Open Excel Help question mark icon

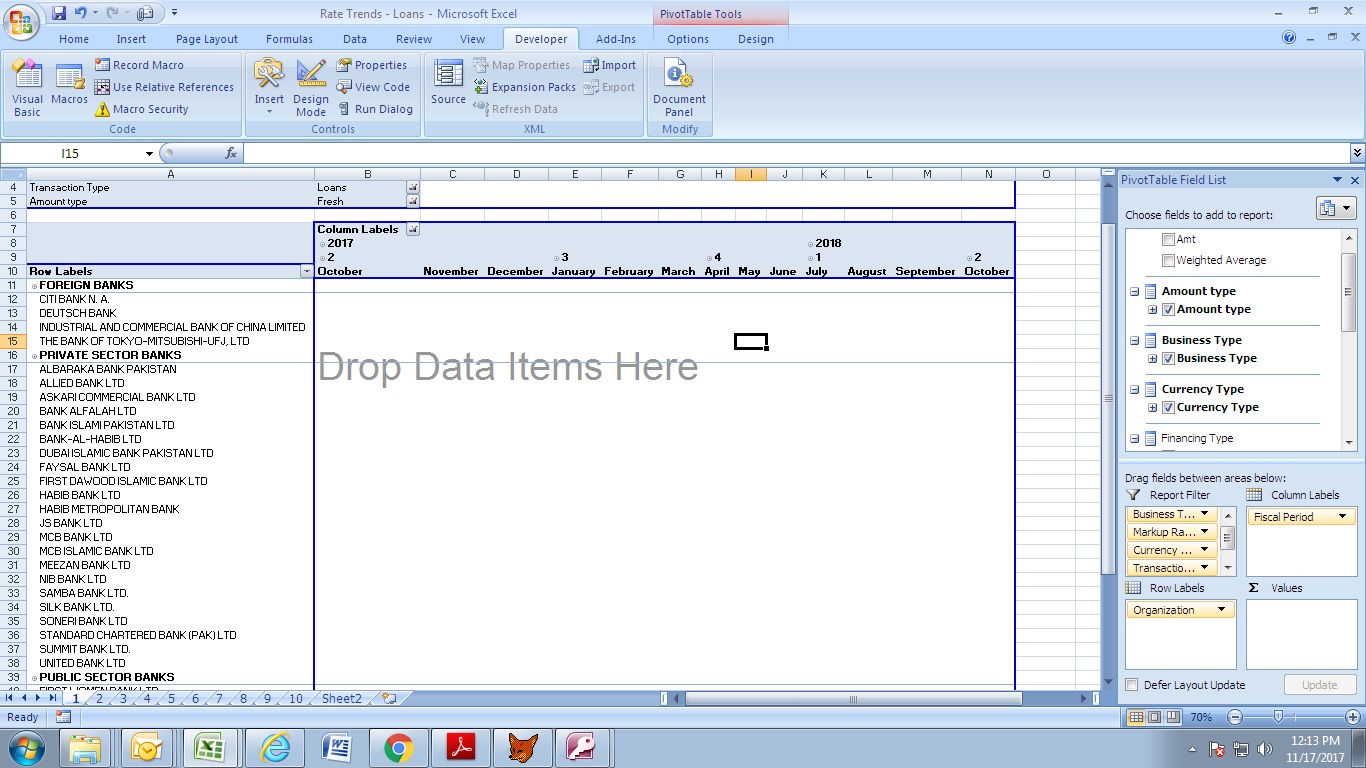[1289, 38]
